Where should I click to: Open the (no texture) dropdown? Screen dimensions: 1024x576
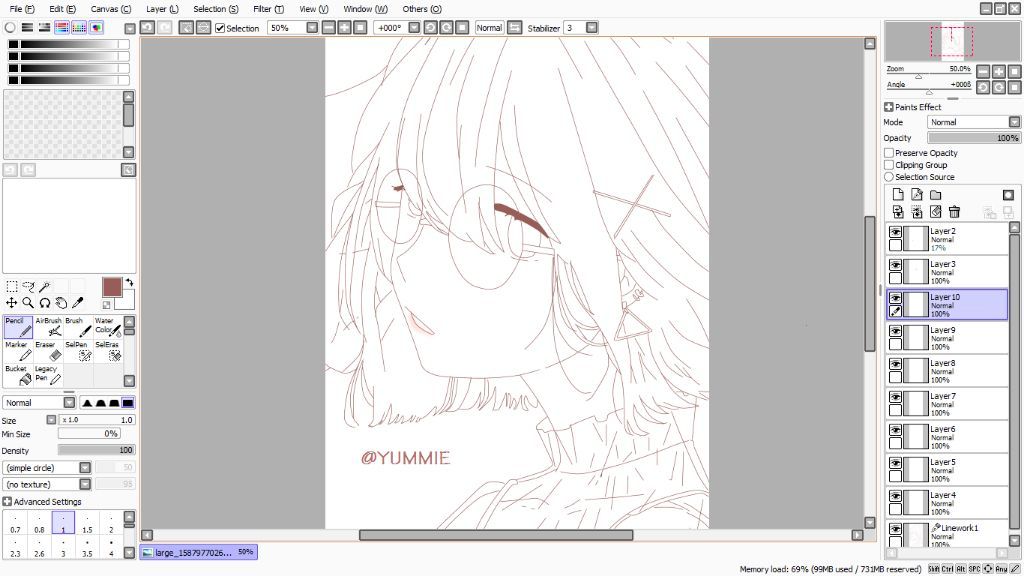(x=85, y=485)
